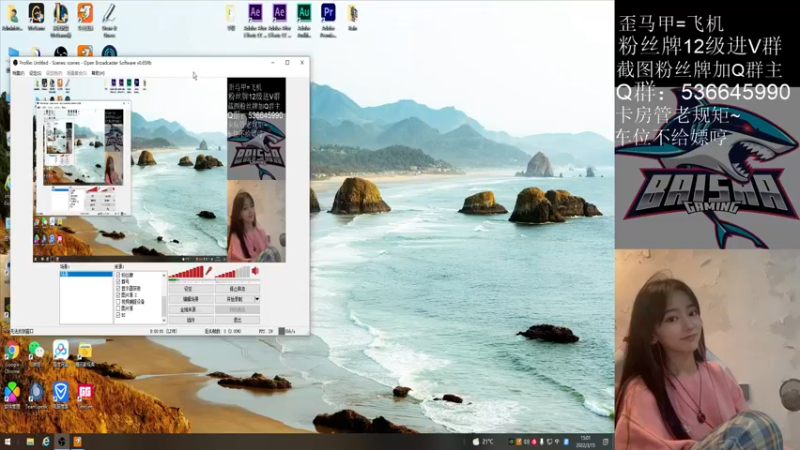Toggle the first checkbox in sources list

tap(118, 275)
